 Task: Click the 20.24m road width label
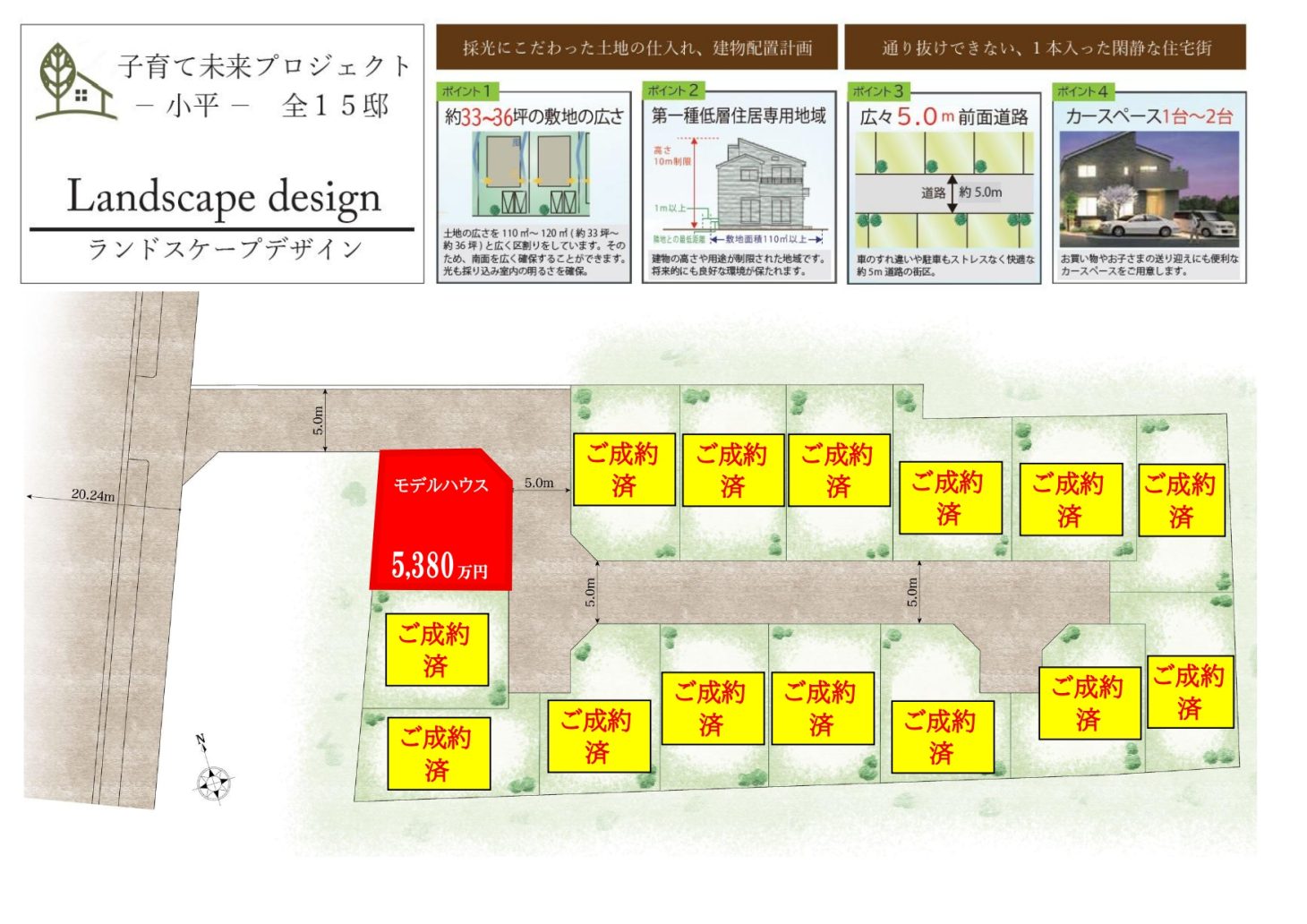93,495
